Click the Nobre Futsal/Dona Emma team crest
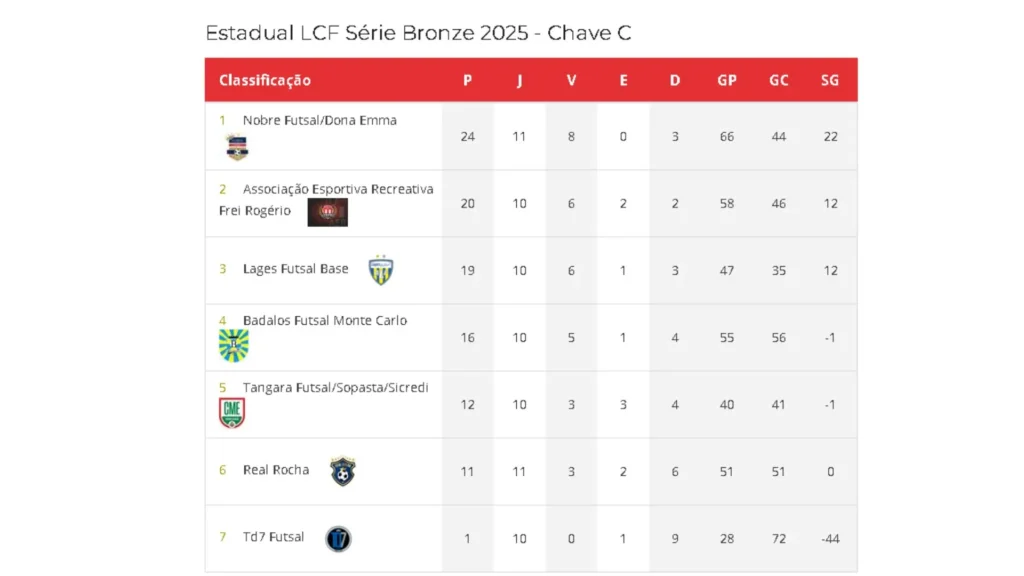Viewport: 1024px width, 576px height. (237, 147)
